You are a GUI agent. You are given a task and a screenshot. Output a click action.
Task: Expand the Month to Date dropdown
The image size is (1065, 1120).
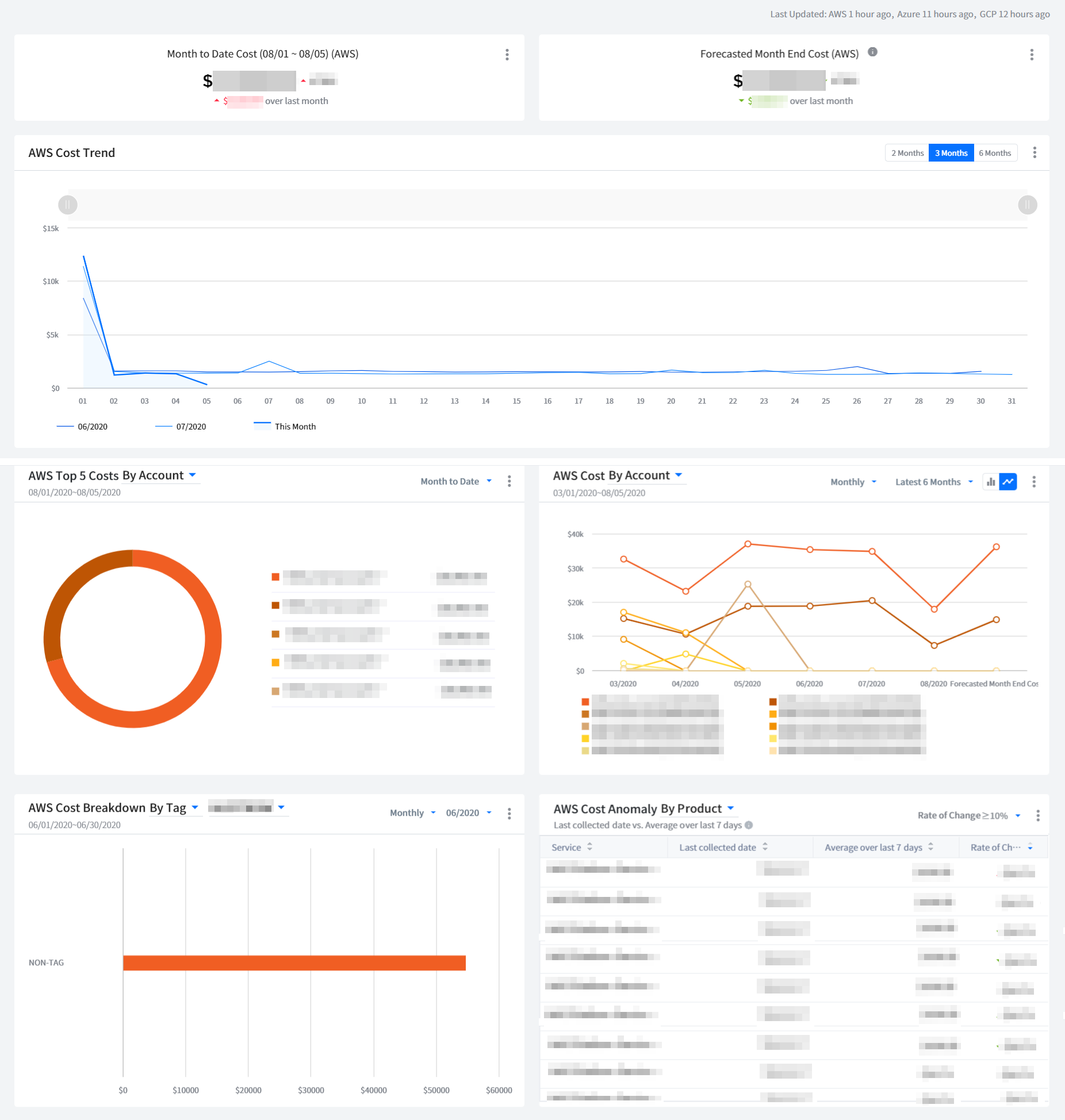(x=456, y=482)
